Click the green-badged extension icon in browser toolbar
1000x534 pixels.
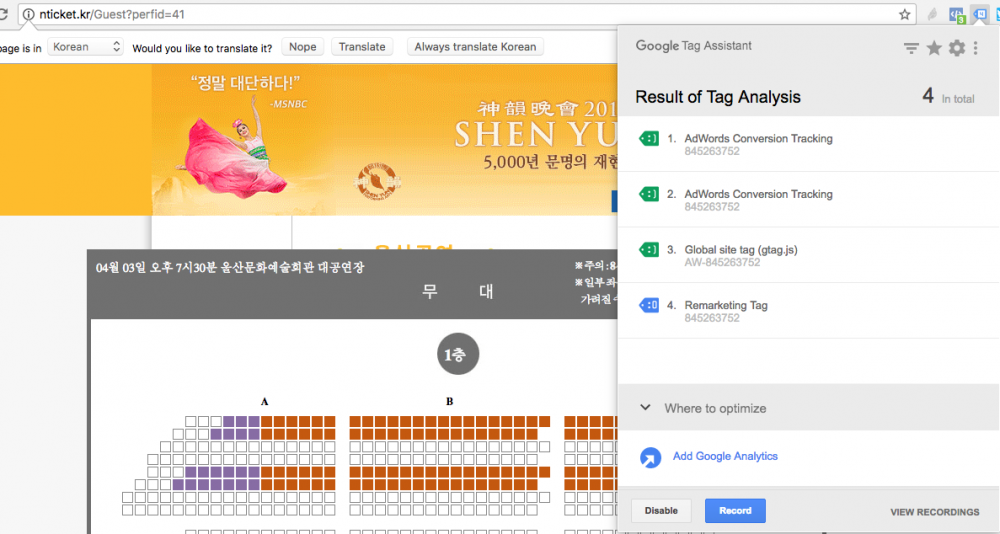(957, 14)
